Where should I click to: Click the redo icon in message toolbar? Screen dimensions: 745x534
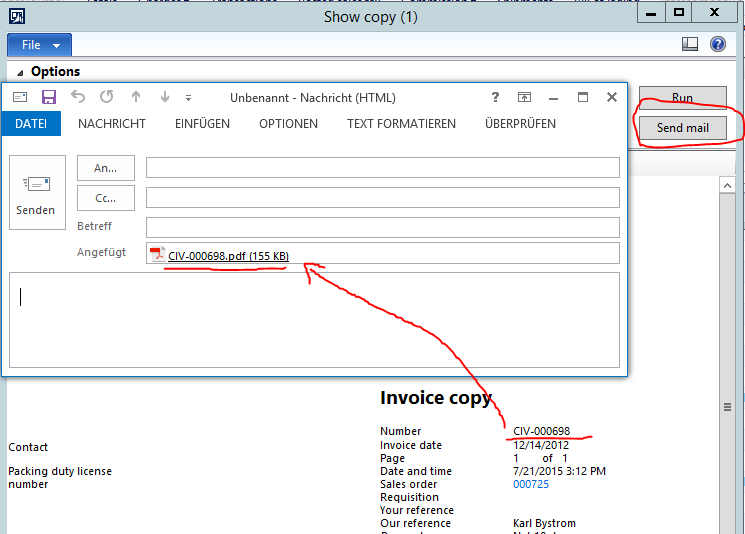pos(106,97)
